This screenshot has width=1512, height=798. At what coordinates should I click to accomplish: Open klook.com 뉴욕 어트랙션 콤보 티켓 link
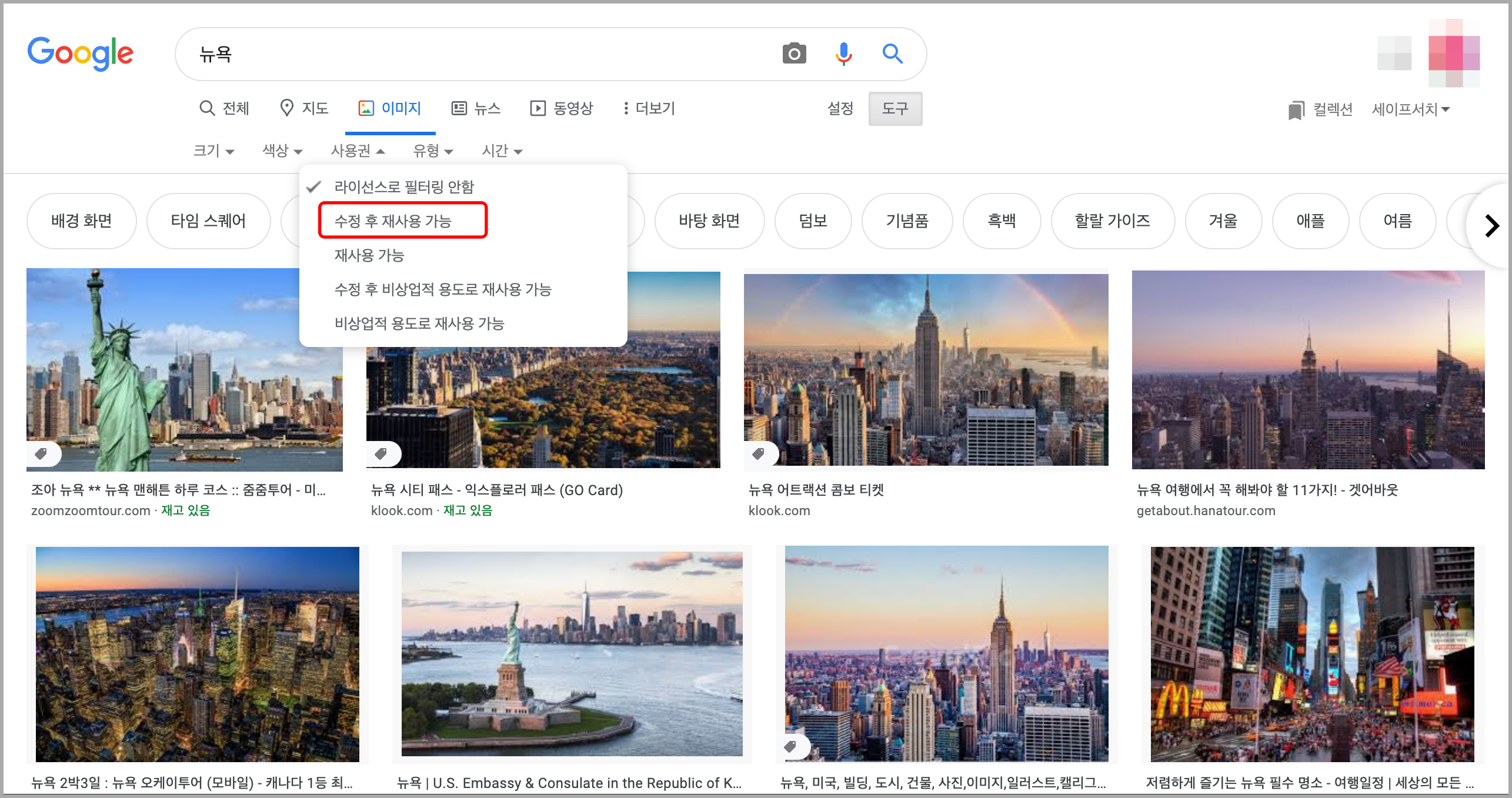pyautogui.click(x=816, y=490)
